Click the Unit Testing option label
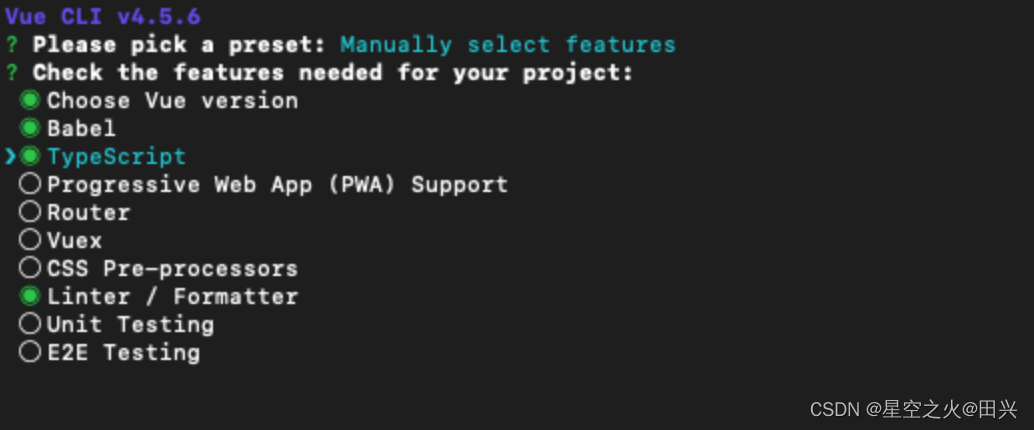The height and width of the screenshot is (430, 1034). (x=130, y=324)
